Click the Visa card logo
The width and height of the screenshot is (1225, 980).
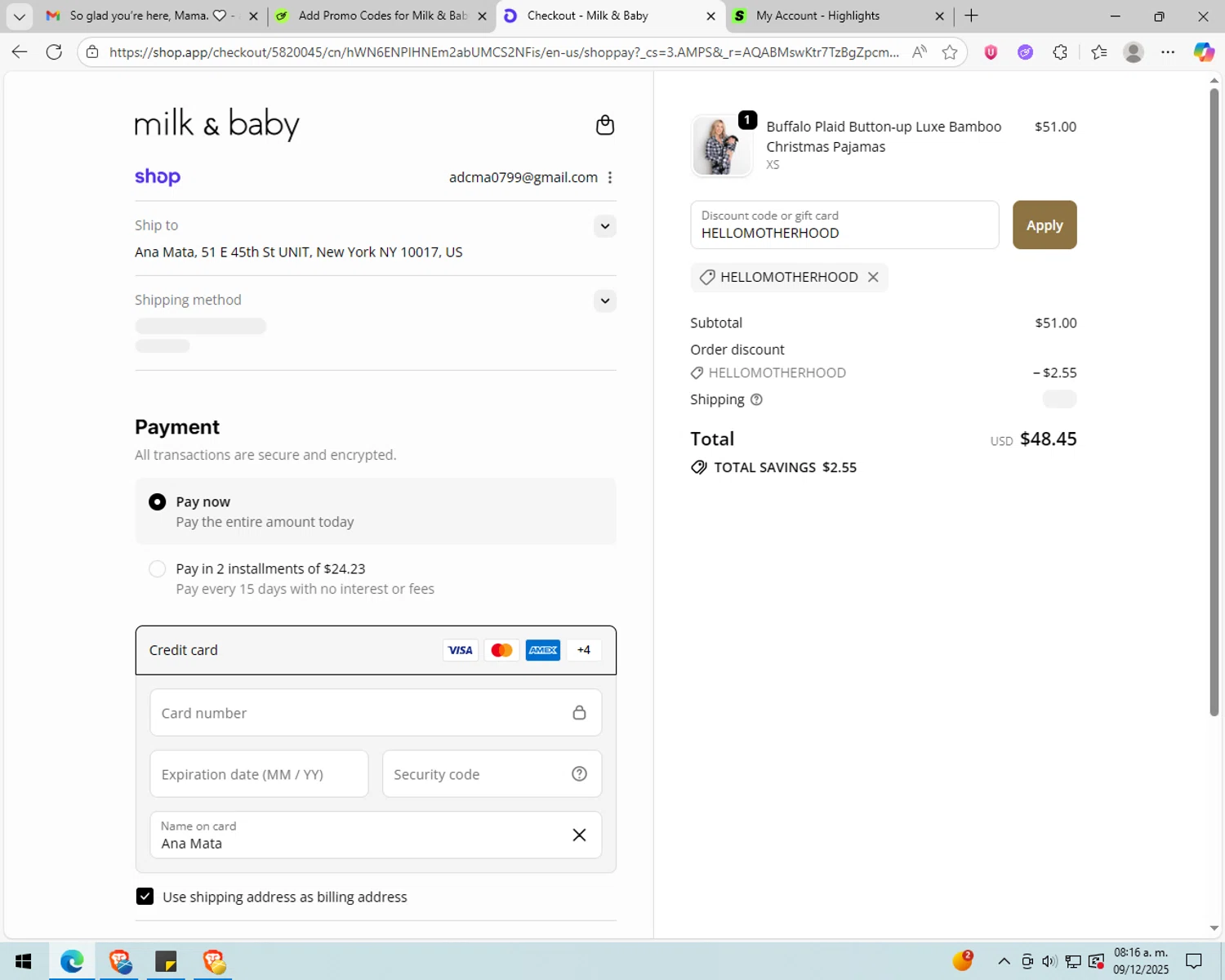tap(460, 650)
